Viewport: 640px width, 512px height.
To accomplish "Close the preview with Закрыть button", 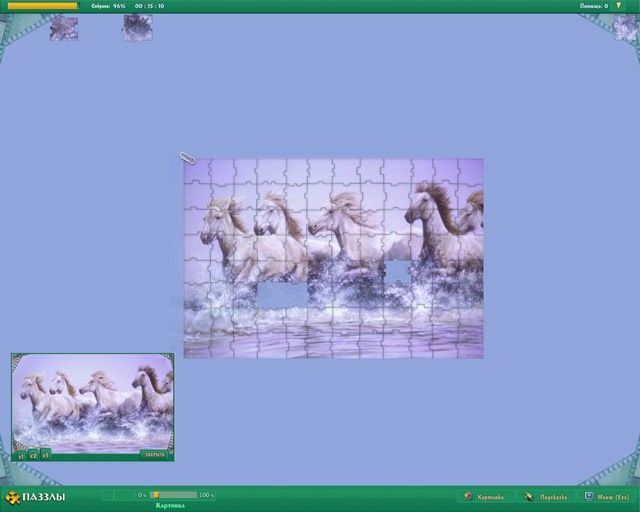I will click(153, 454).
